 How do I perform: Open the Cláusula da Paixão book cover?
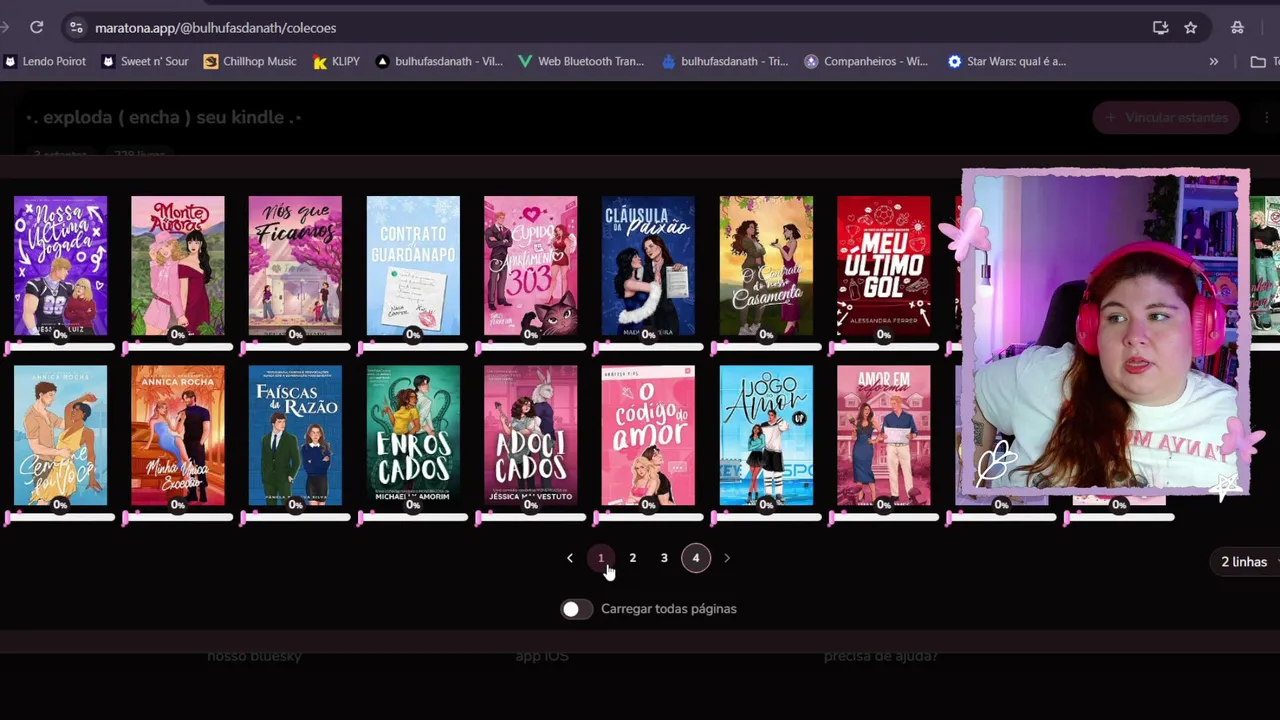(x=648, y=265)
